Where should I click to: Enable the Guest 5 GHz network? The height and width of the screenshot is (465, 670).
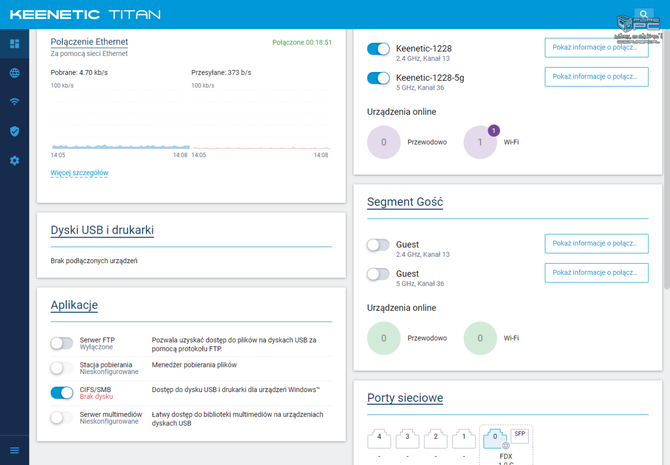tap(378, 274)
